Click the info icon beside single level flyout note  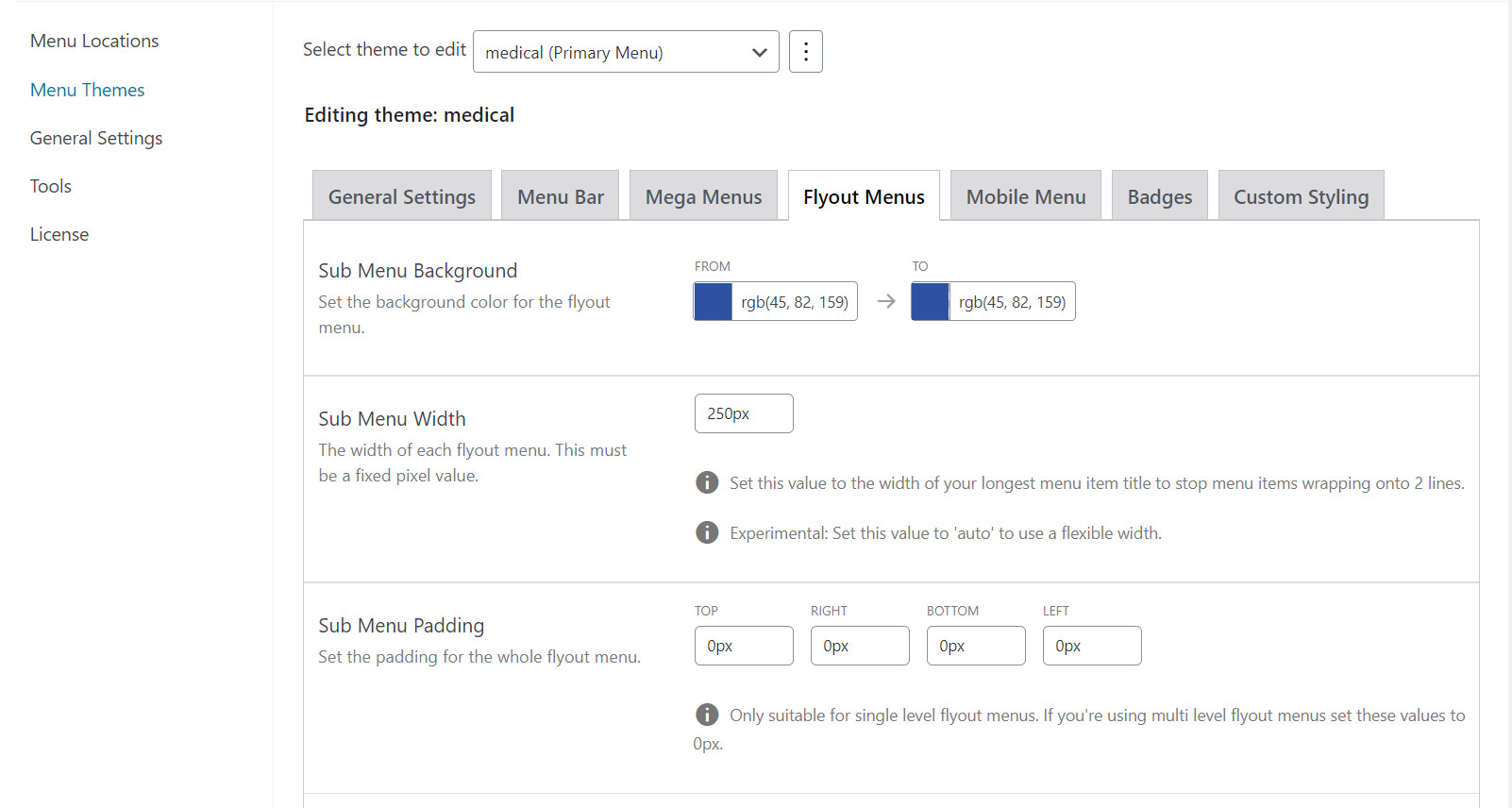click(x=707, y=715)
